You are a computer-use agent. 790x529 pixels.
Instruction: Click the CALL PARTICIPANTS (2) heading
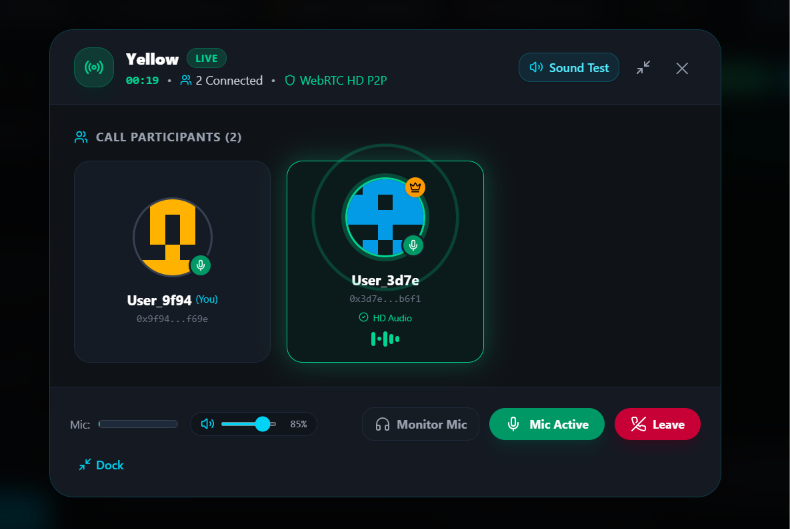point(169,137)
